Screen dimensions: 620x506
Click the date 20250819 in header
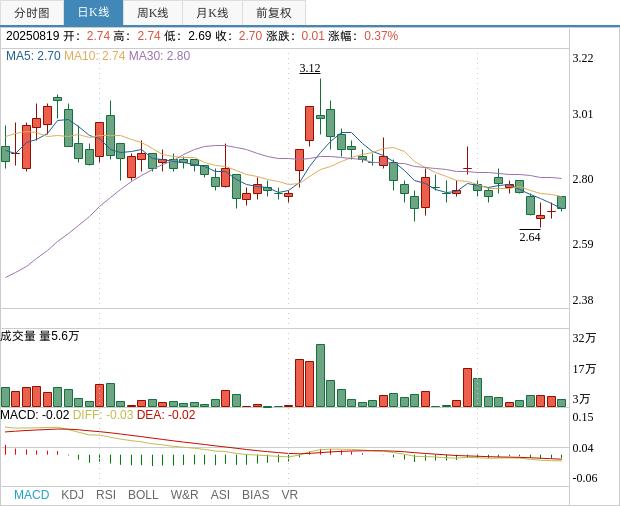click(x=32, y=36)
